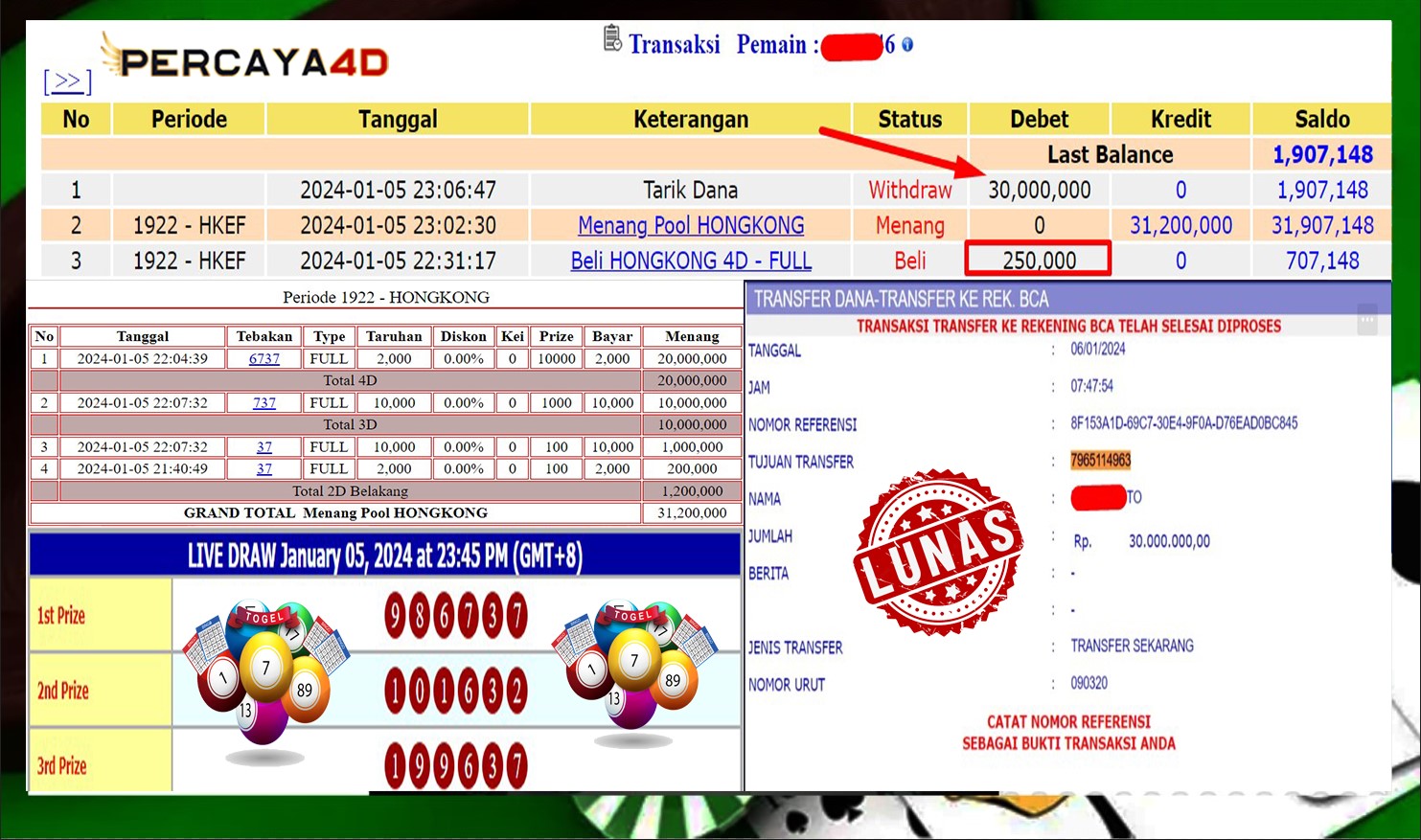
Task: Select the Keterangan column header
Action: (x=691, y=120)
